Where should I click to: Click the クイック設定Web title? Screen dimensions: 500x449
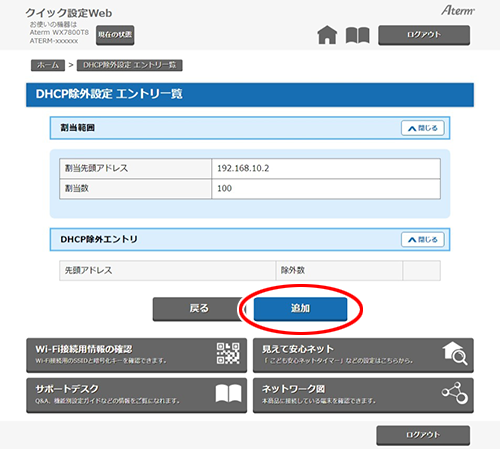pos(69,13)
